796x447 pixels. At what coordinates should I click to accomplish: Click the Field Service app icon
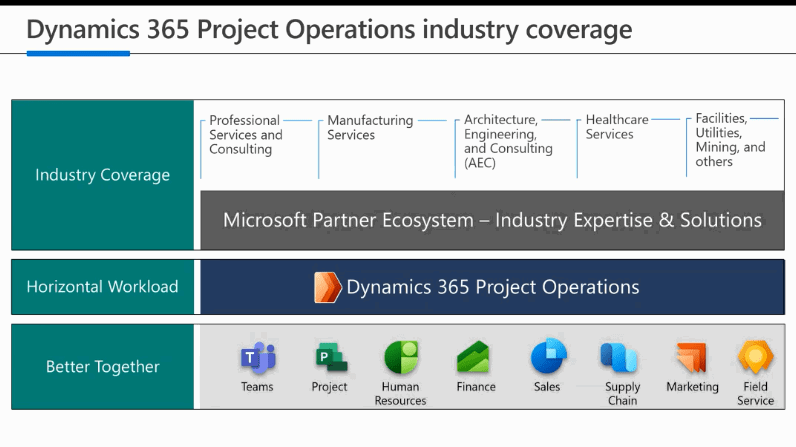pyautogui.click(x=755, y=357)
